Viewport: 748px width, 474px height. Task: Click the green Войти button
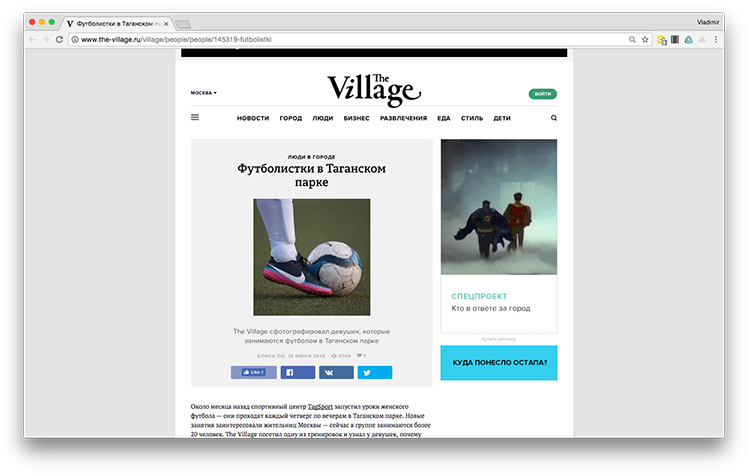[542, 94]
